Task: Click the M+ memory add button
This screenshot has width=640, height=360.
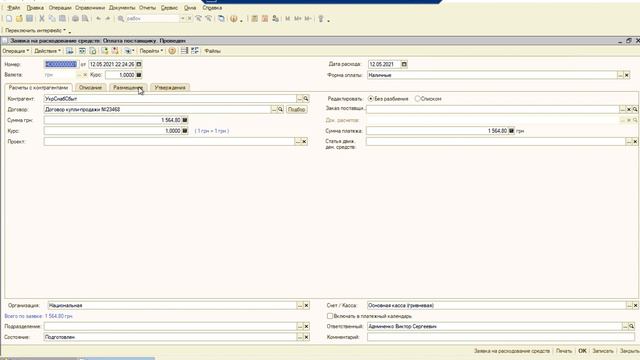Action: coord(298,19)
